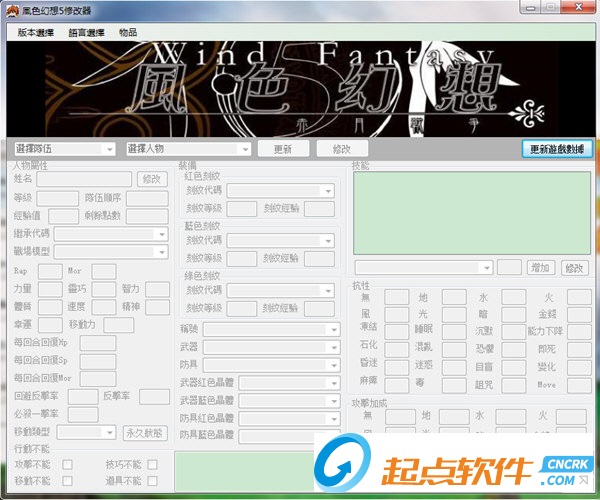Click the 抗性 石化 input field
The image size is (600, 500).
pos(396,350)
